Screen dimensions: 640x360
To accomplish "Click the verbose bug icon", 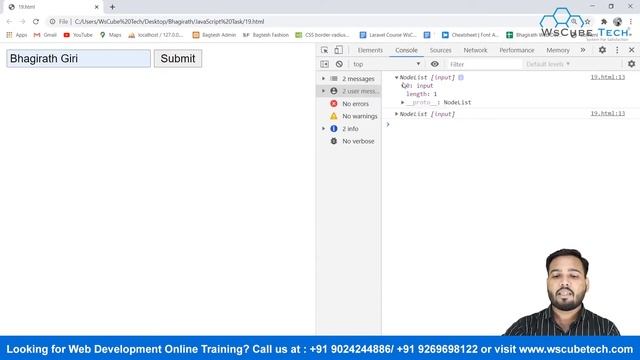I will click(x=334, y=141).
